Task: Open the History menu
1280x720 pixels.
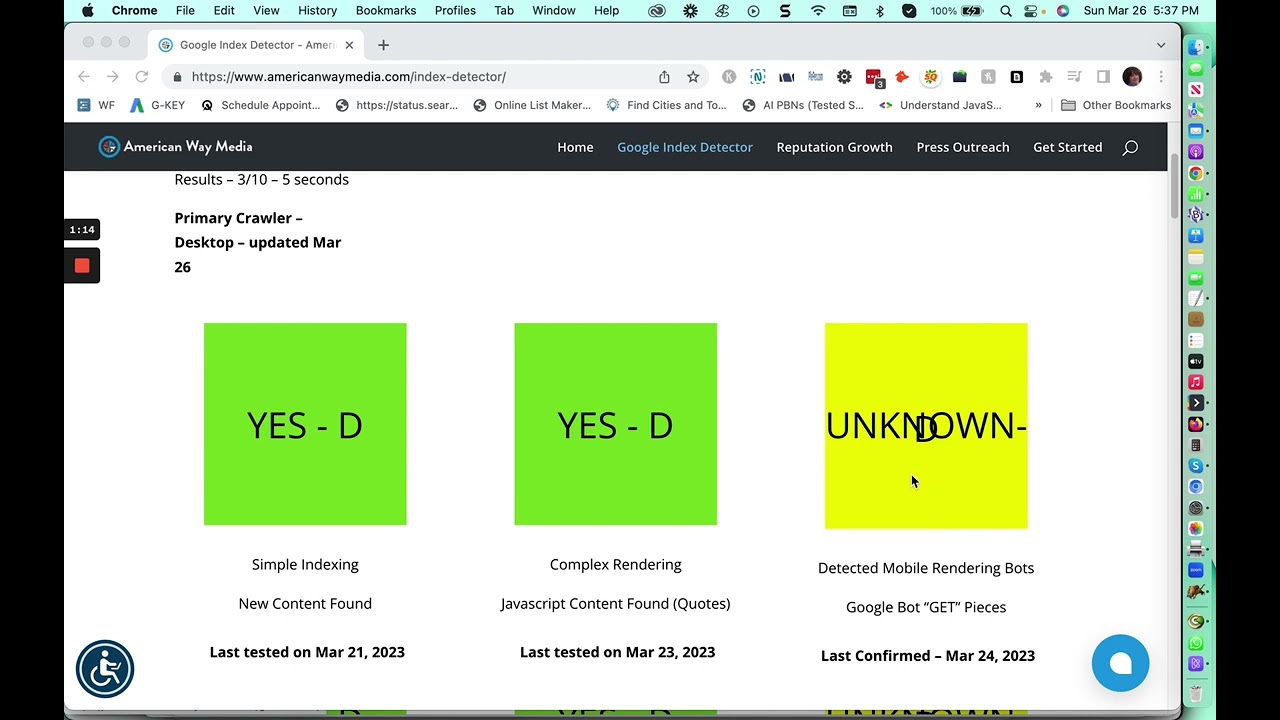Action: coord(317,11)
